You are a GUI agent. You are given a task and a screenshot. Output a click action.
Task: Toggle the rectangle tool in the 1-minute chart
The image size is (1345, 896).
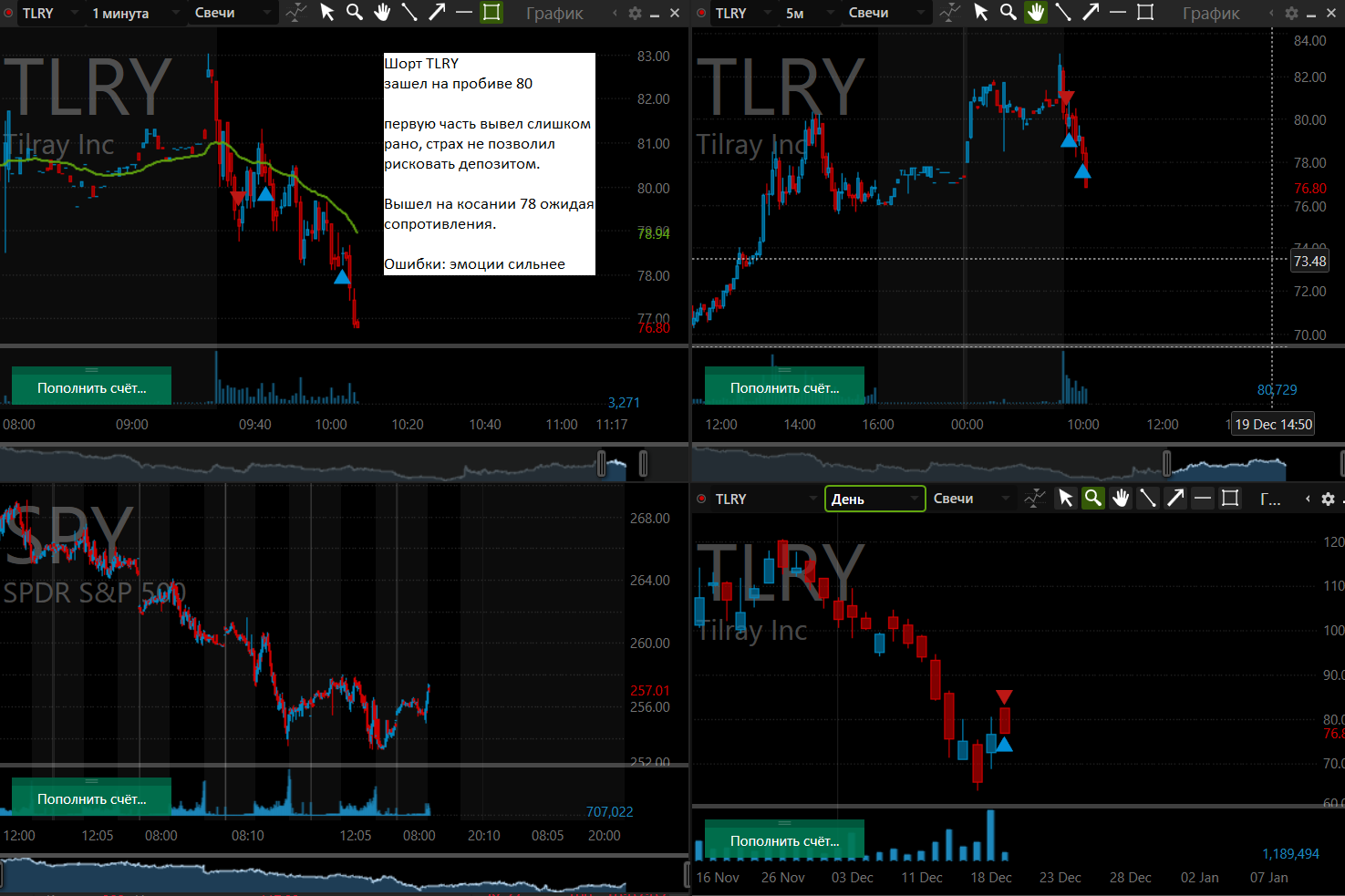pyautogui.click(x=491, y=13)
